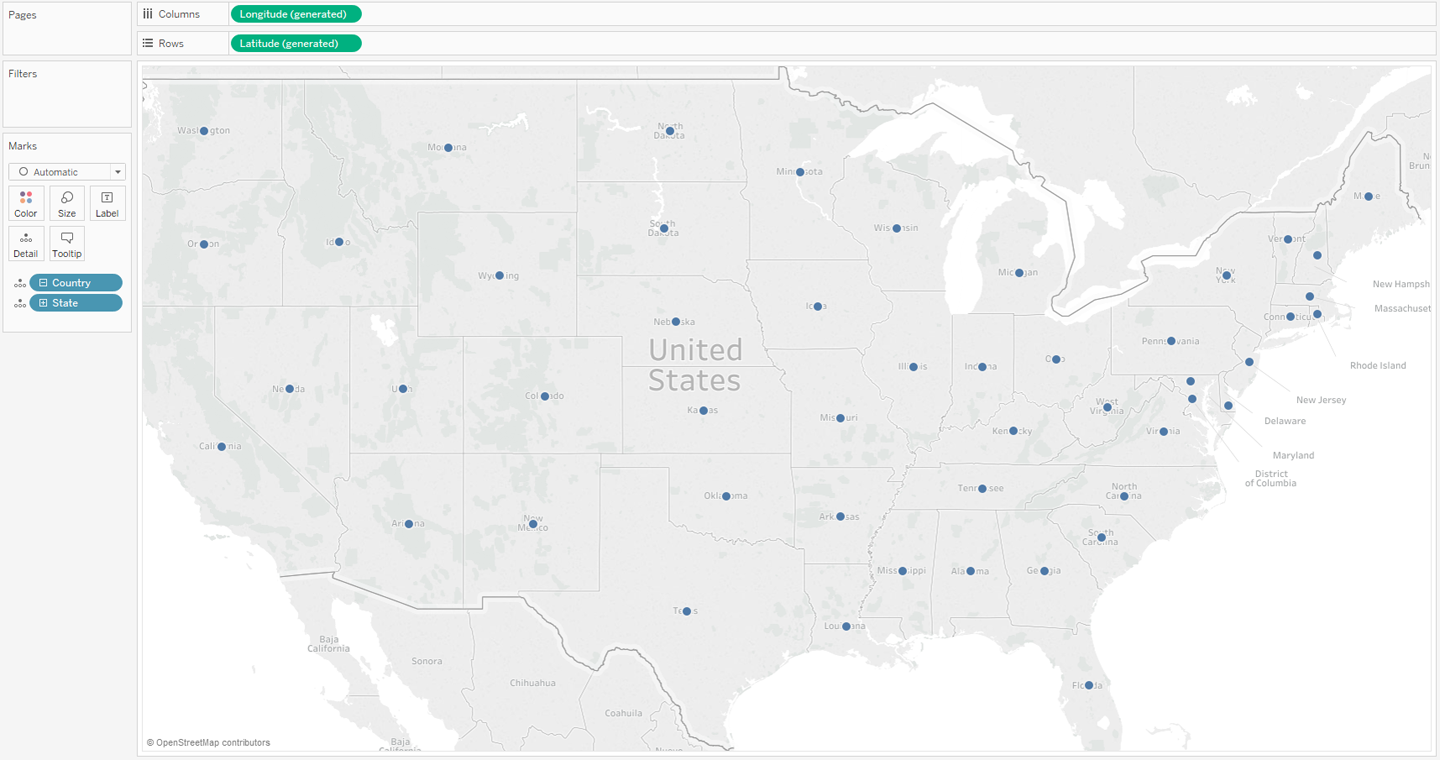Click the Michigan map point

pos(1019,272)
